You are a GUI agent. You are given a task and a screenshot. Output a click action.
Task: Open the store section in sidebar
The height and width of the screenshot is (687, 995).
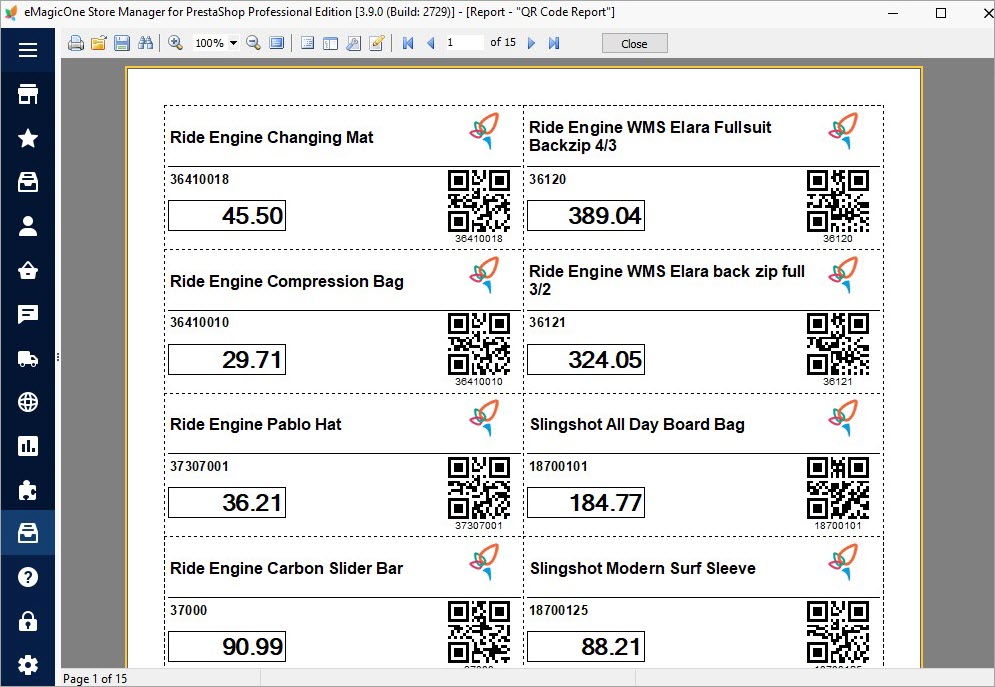tap(28, 94)
